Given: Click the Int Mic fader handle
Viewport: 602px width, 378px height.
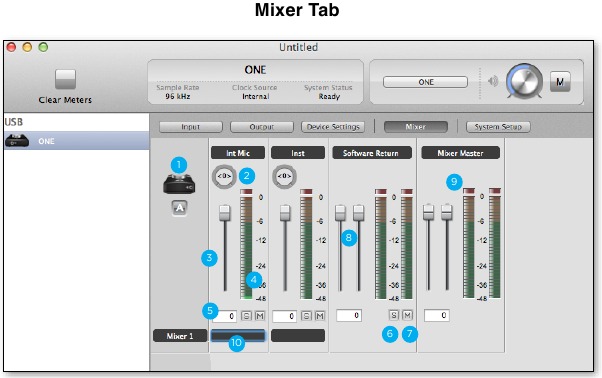Looking at the screenshot, I should point(225,213).
